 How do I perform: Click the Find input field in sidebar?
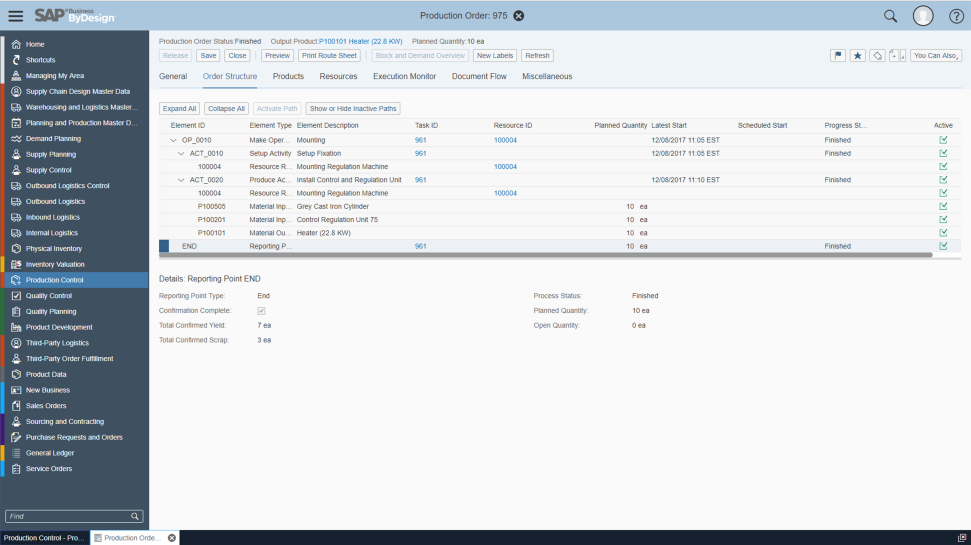click(x=67, y=516)
